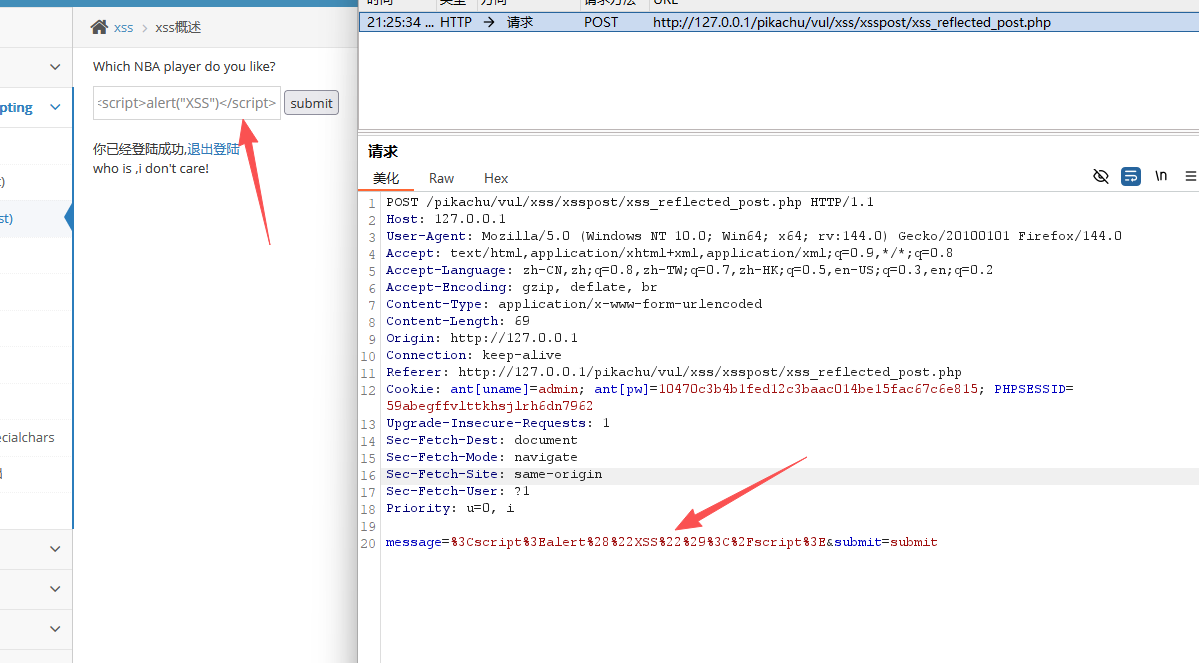
Task: Click the Priority: u=0, i line
Action: [450, 508]
